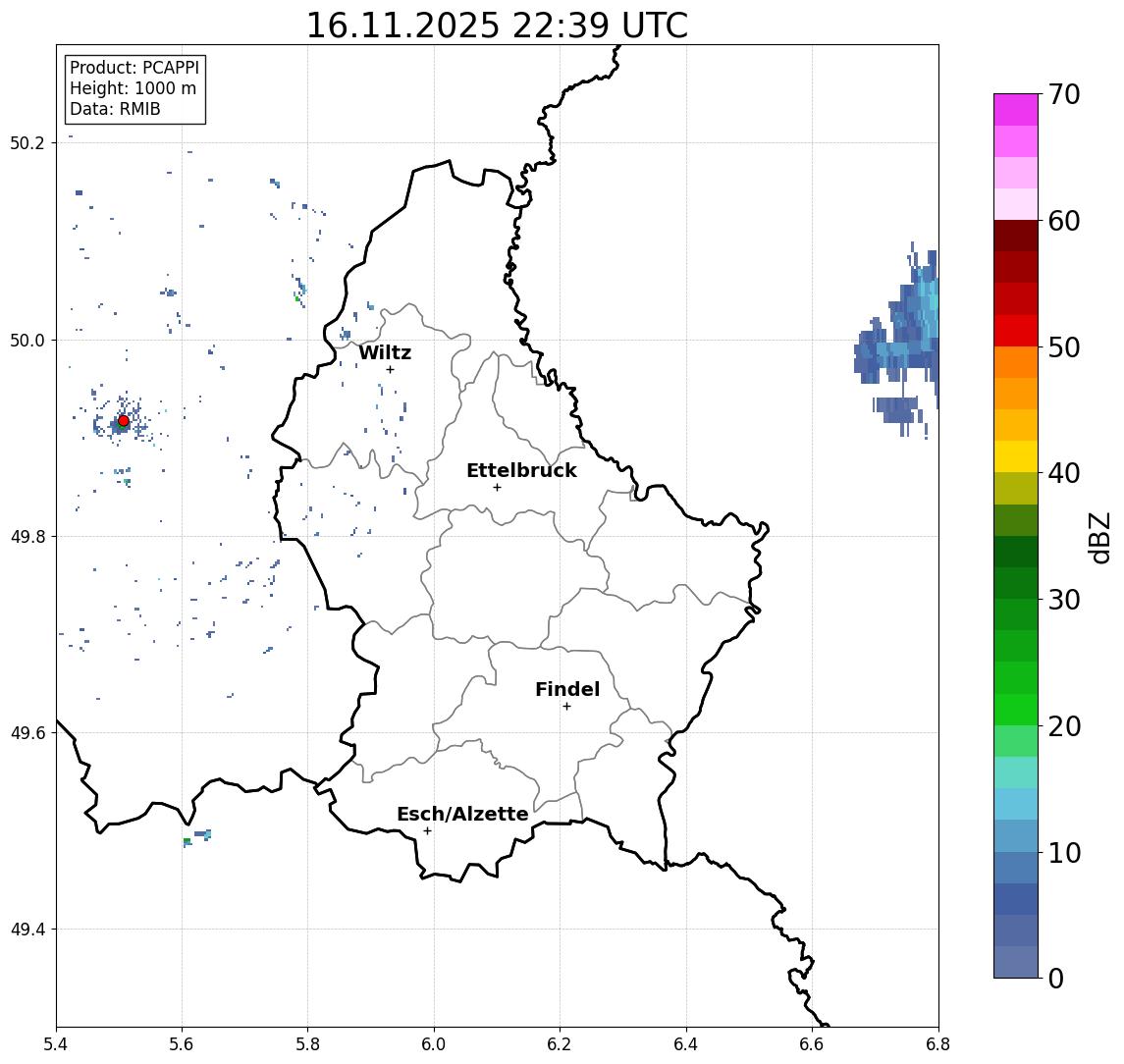Viewport: 1124px width, 1064px height.
Task: Click the 'Product: PCAPPI' text in the info box
Action: (x=134, y=68)
